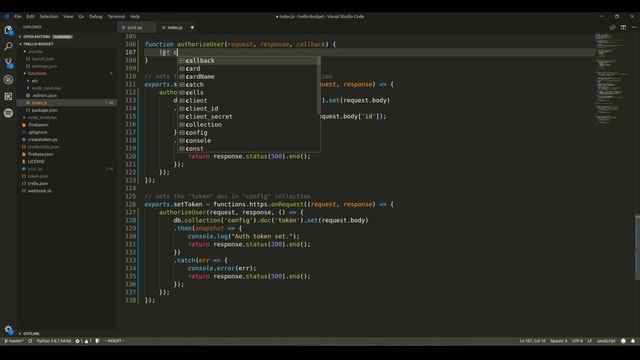This screenshot has height=360, width=640.
Task: Expand the root node_modules folder
Action: [x=67, y=118]
